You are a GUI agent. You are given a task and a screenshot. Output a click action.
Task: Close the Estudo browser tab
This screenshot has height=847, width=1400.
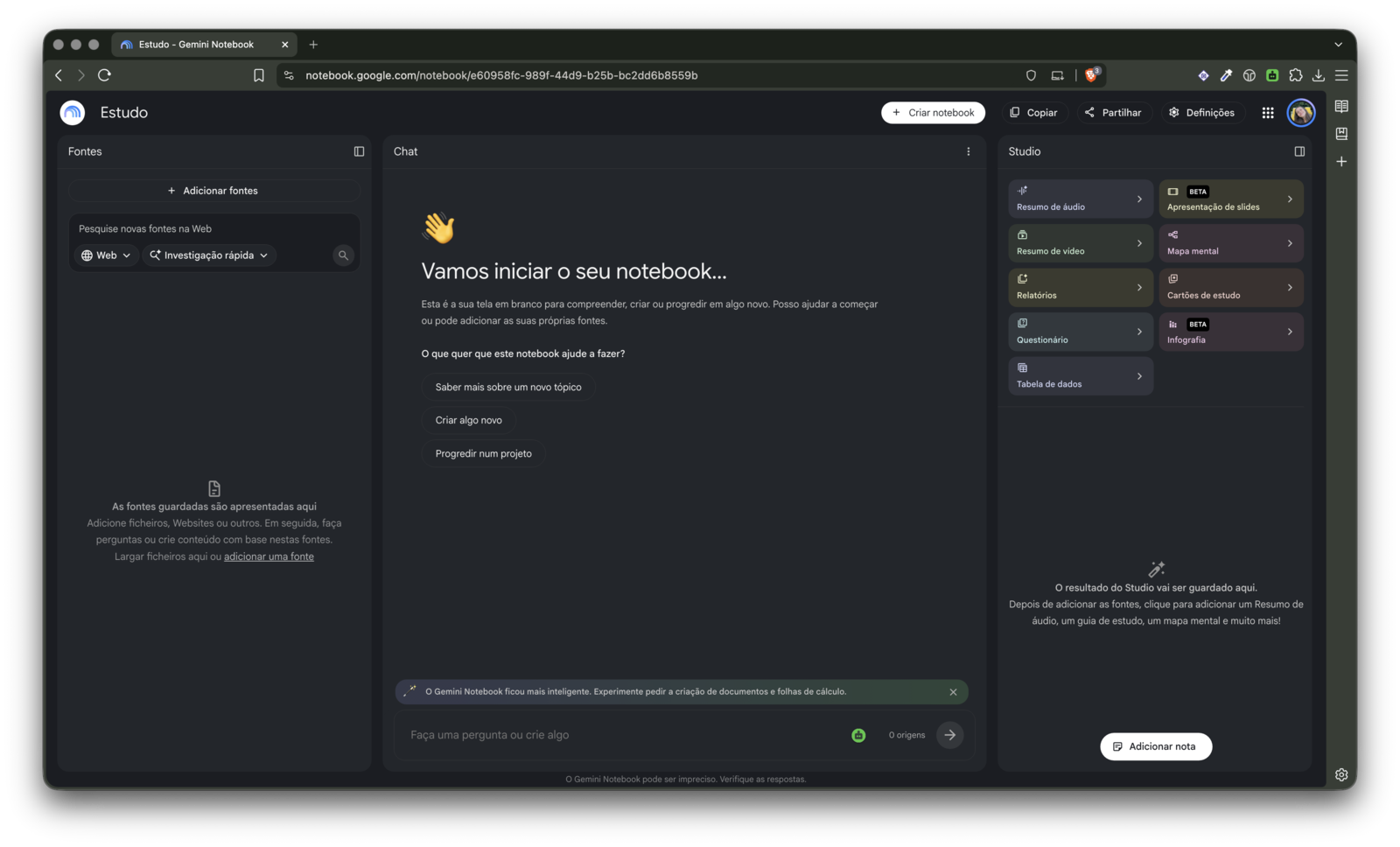284,45
